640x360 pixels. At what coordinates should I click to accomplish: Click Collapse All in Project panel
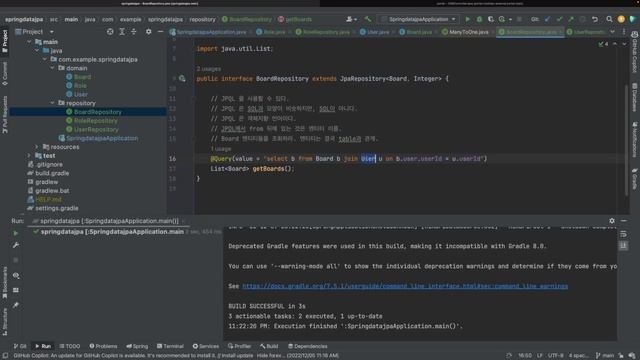(133, 31)
